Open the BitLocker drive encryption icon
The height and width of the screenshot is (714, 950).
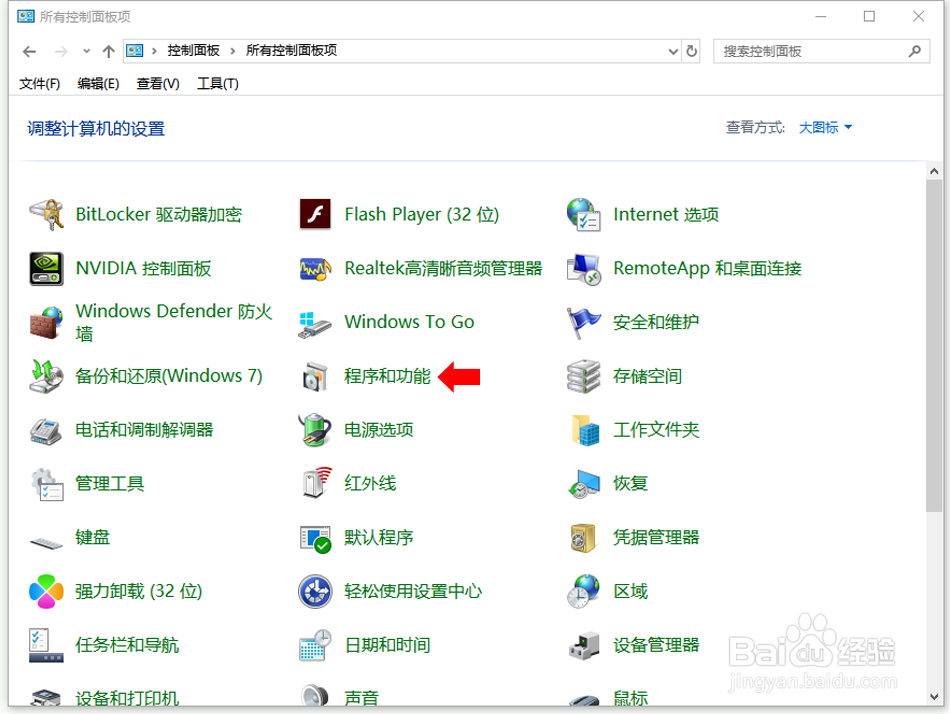click(x=46, y=215)
